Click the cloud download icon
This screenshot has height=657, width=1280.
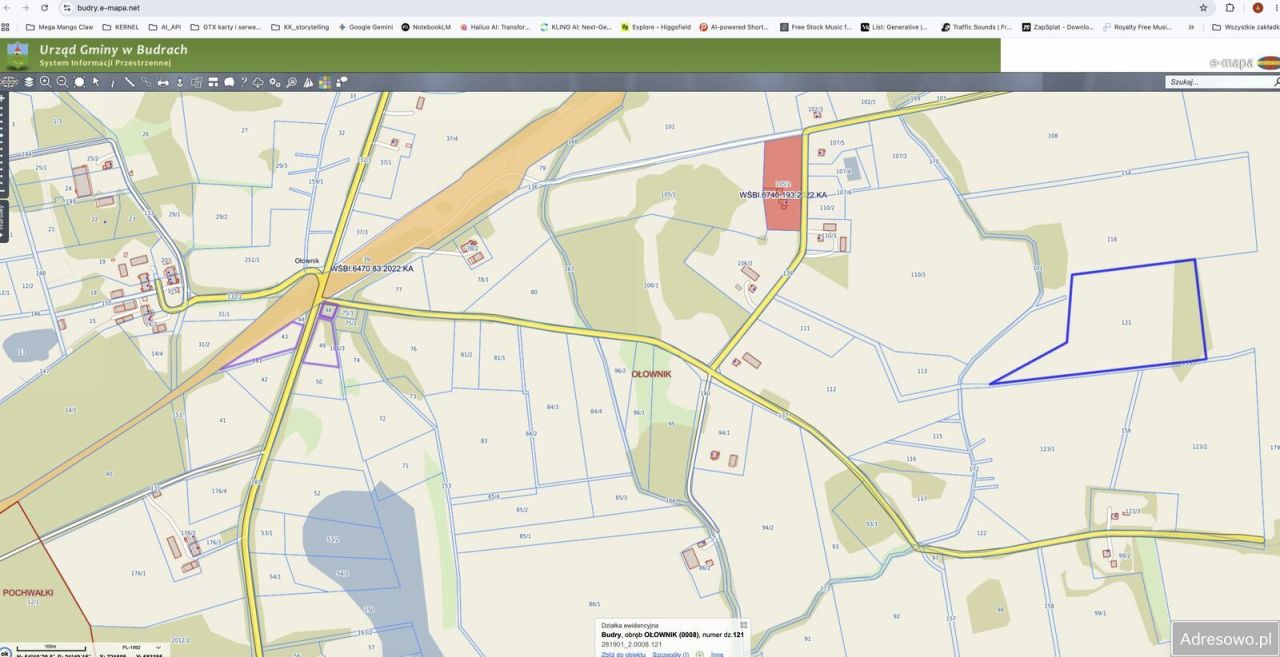[258, 82]
